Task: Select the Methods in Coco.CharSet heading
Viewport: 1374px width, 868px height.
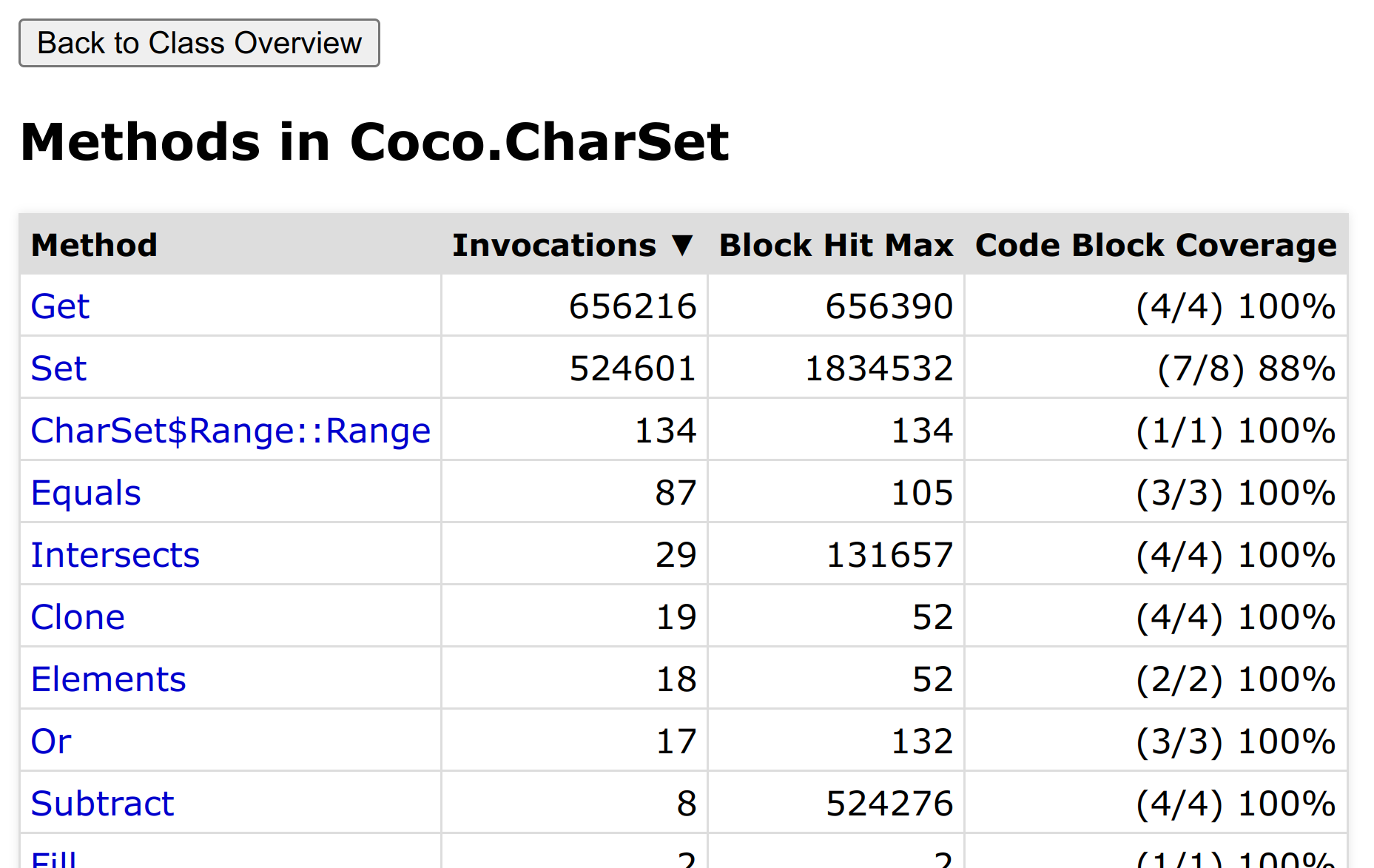Action: [374, 141]
